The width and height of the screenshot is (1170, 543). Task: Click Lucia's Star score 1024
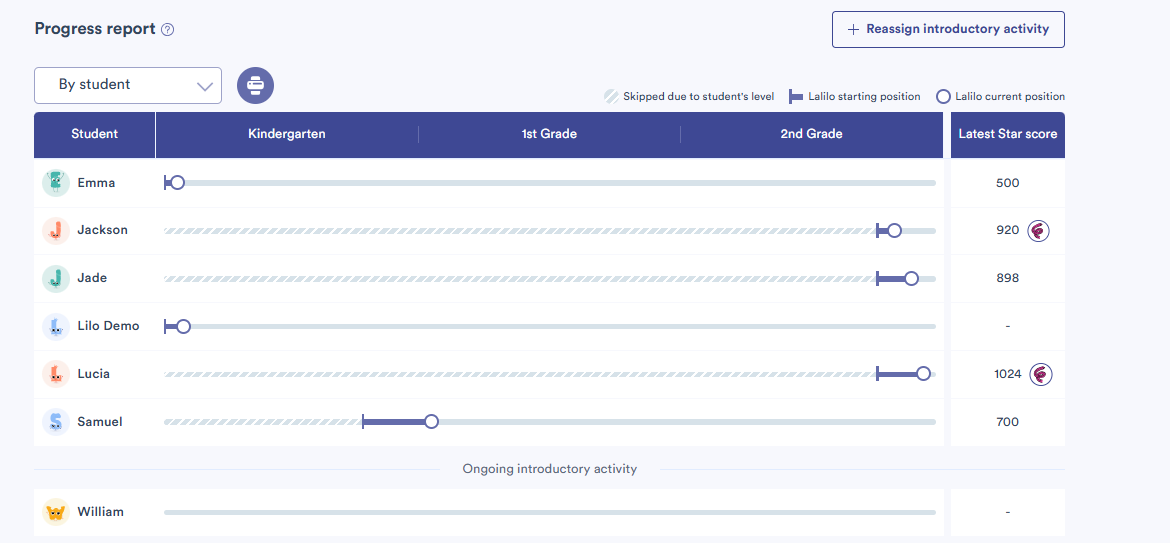coord(1007,374)
